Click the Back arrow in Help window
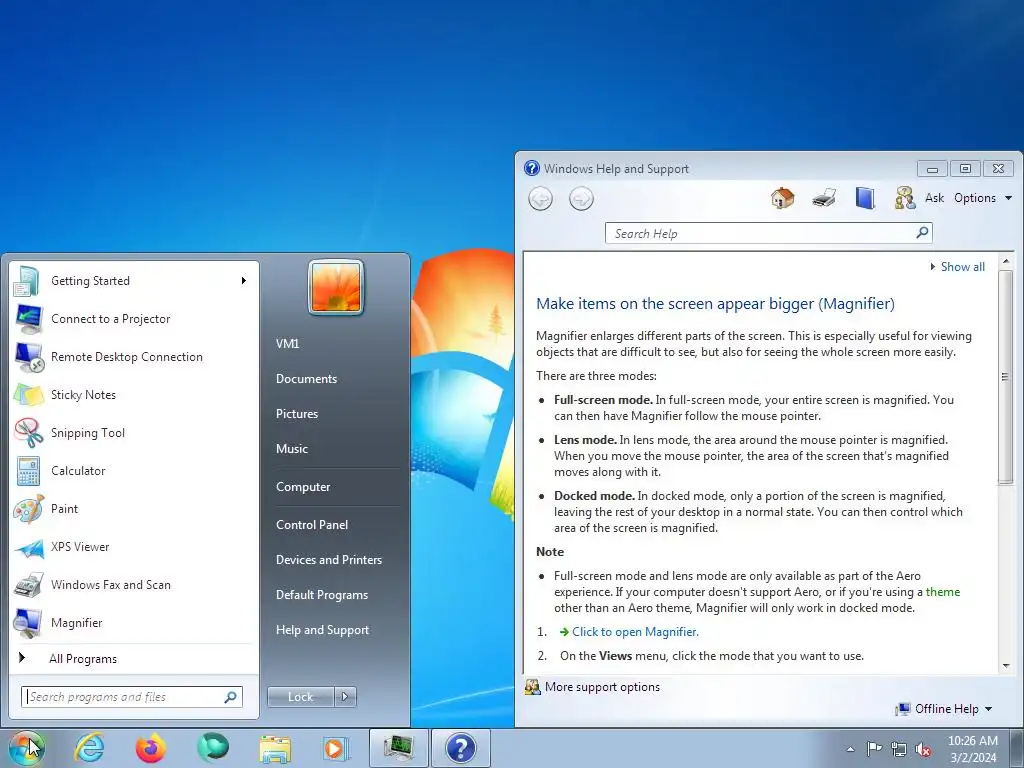This screenshot has height=768, width=1024. tap(540, 199)
